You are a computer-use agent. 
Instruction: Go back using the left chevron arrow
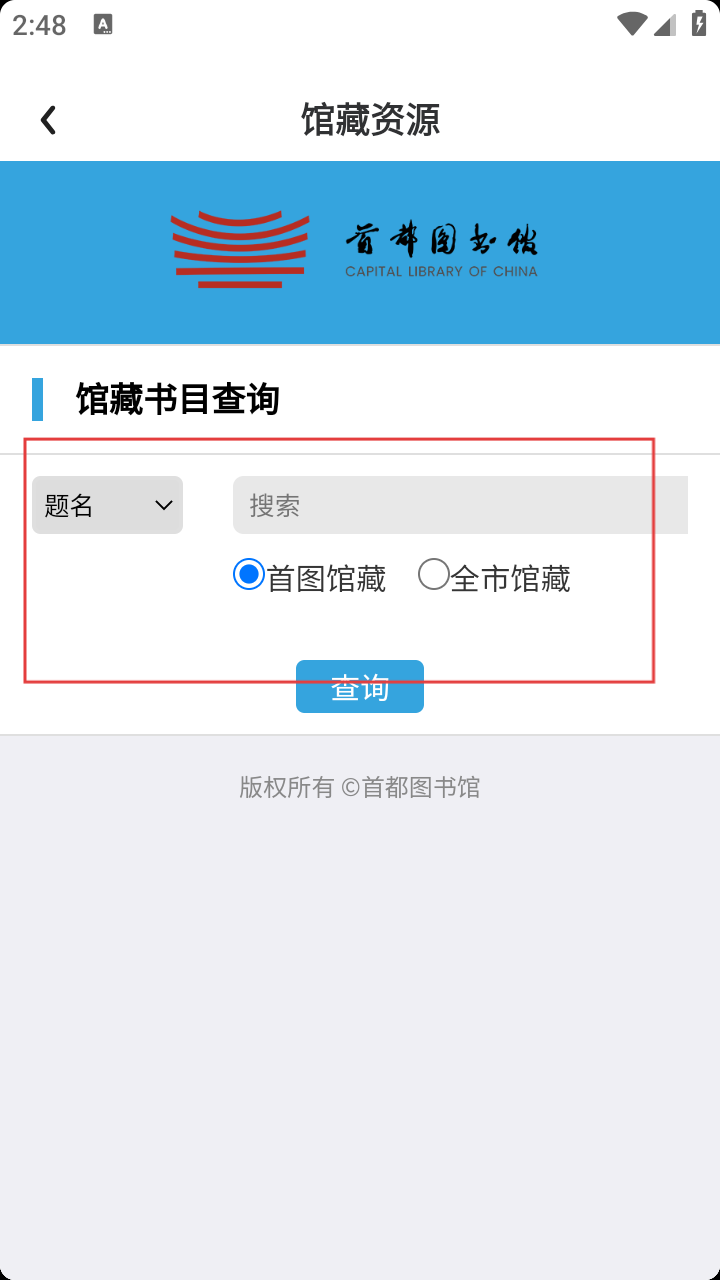coord(47,120)
